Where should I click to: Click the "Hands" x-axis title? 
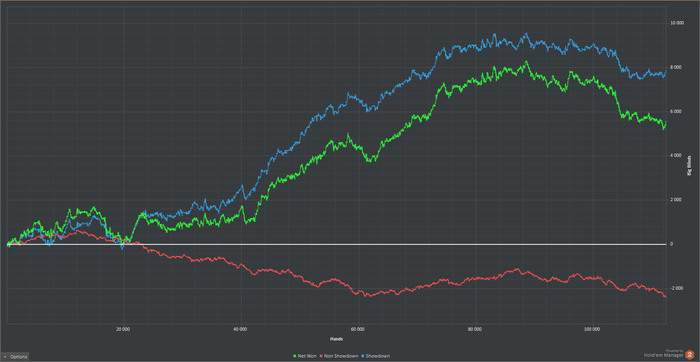[337, 339]
